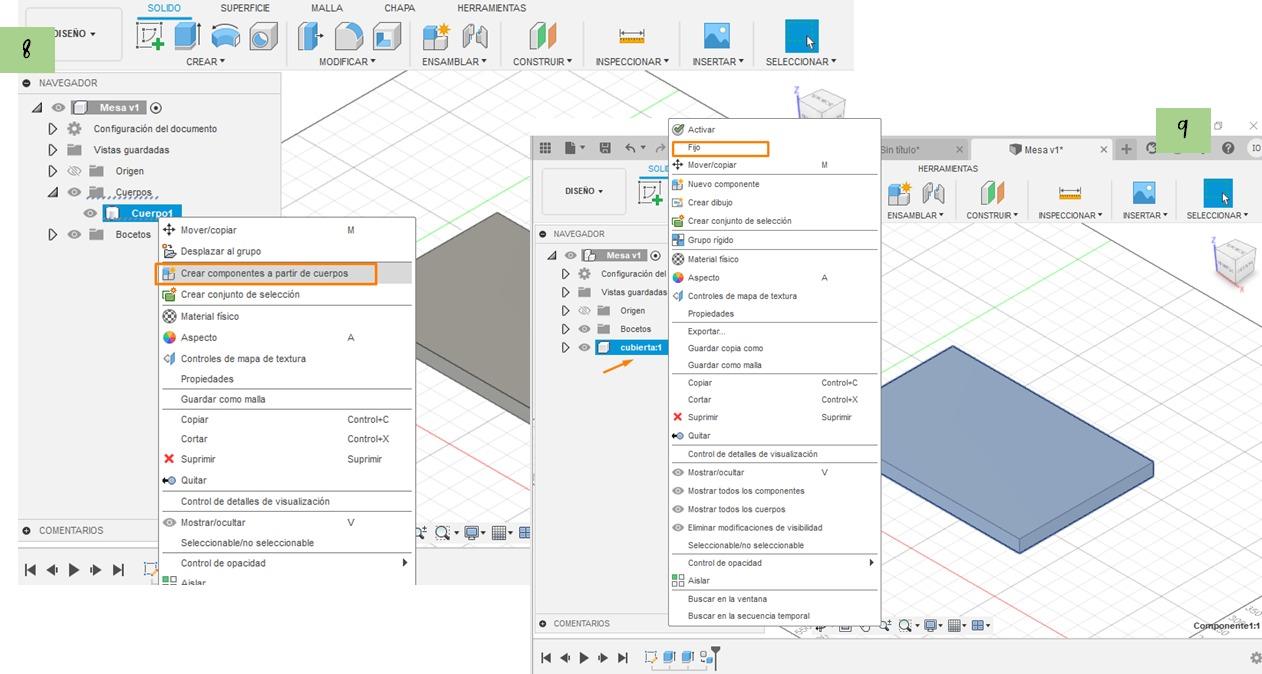This screenshot has height=674, width=1262.
Task: Click the Select tool icon in left window
Action: (x=801, y=36)
